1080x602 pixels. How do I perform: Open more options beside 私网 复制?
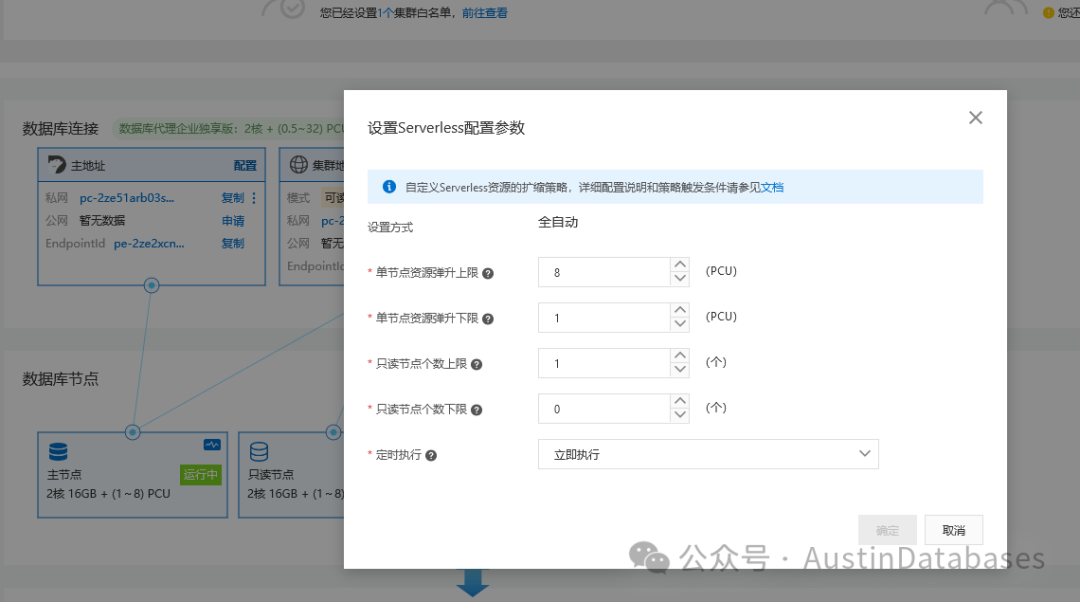coord(254,198)
